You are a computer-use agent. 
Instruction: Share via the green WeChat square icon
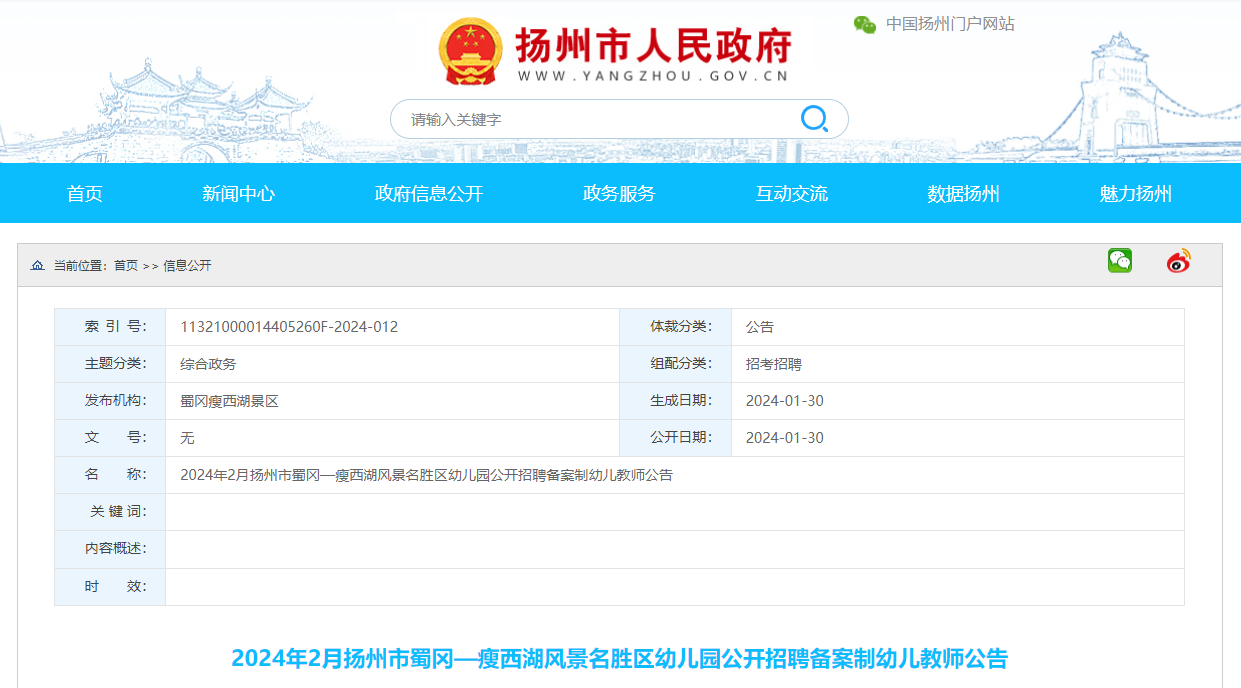(1119, 261)
